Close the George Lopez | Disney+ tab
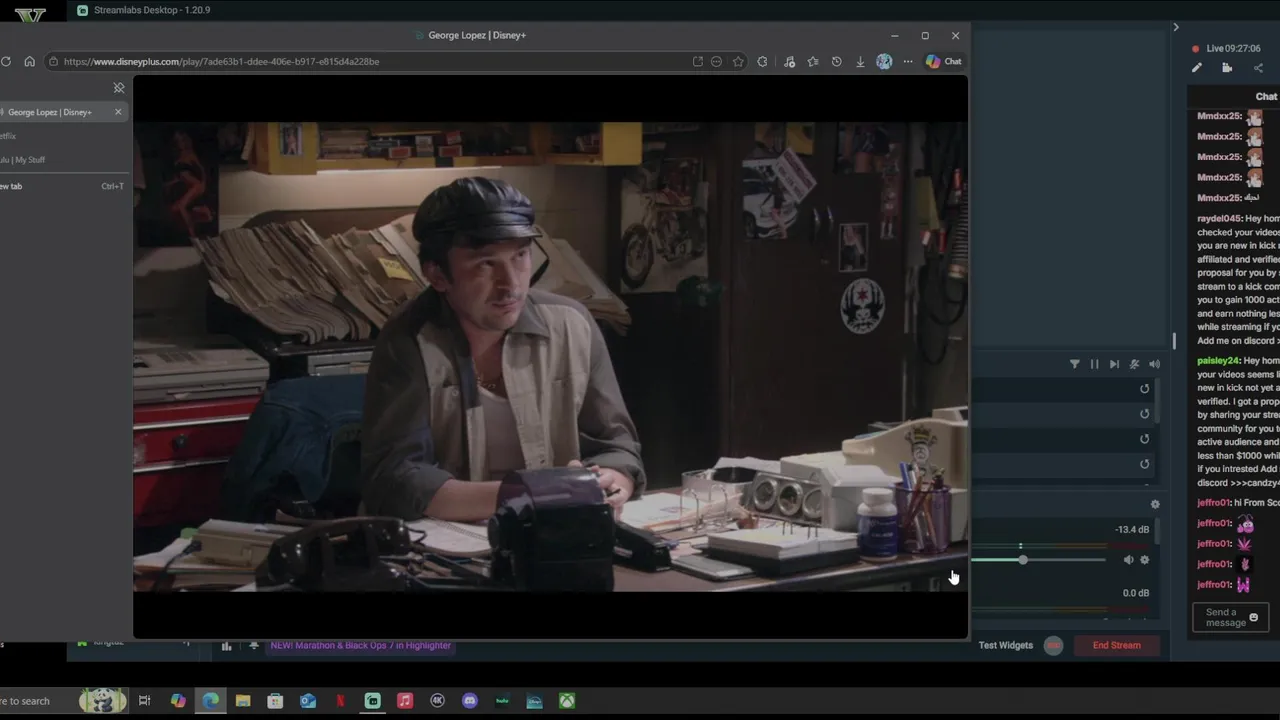This screenshot has width=1280, height=720. click(118, 112)
